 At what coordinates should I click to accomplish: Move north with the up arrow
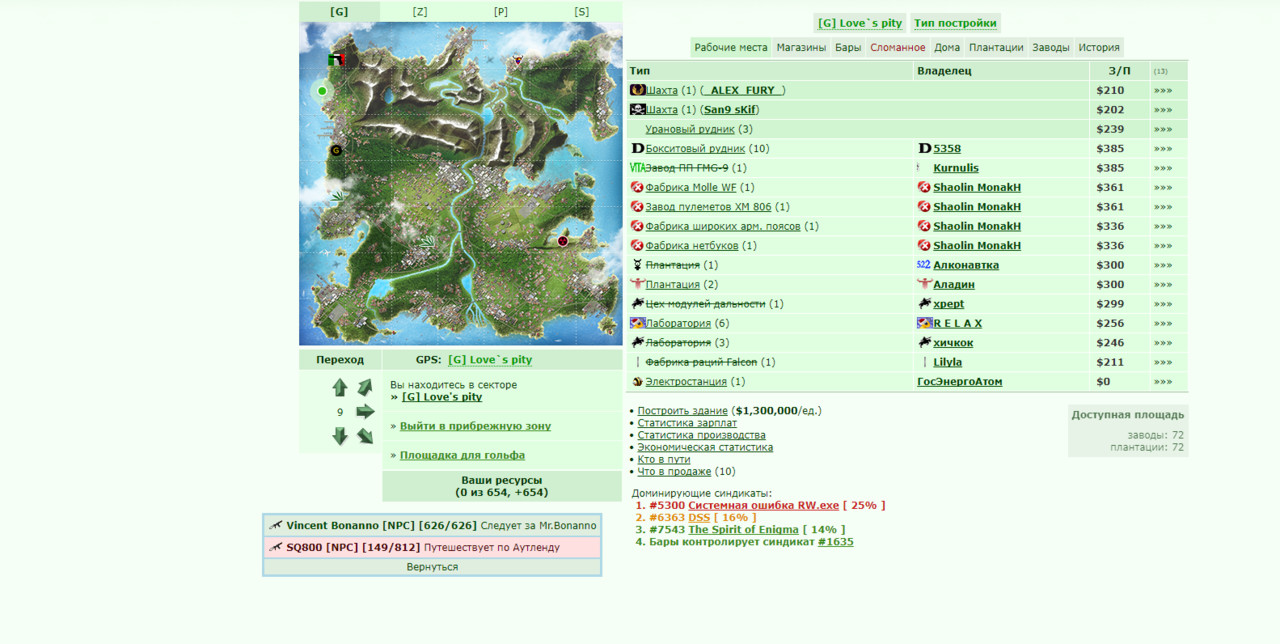coord(340,387)
